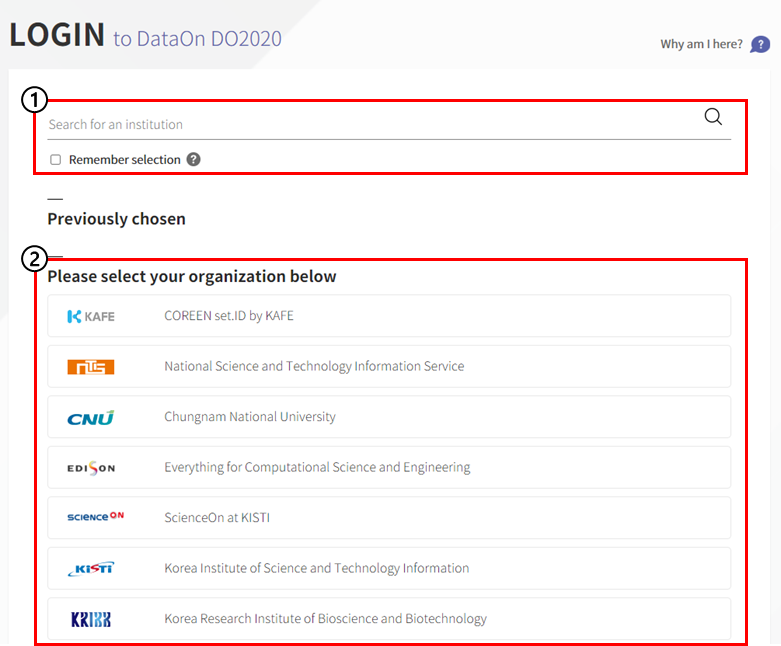The height and width of the screenshot is (646, 781).
Task: Click the KRIBB logo
Action: point(91,619)
